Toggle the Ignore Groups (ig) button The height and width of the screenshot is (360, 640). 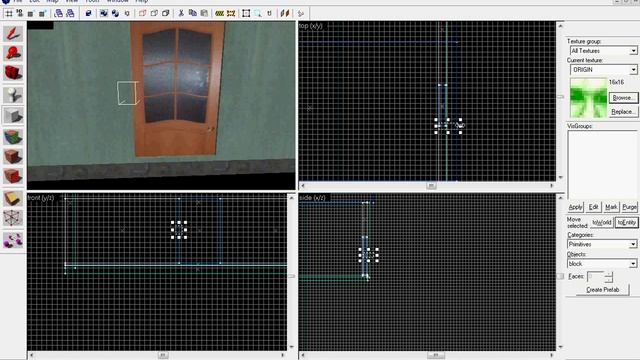pos(127,13)
